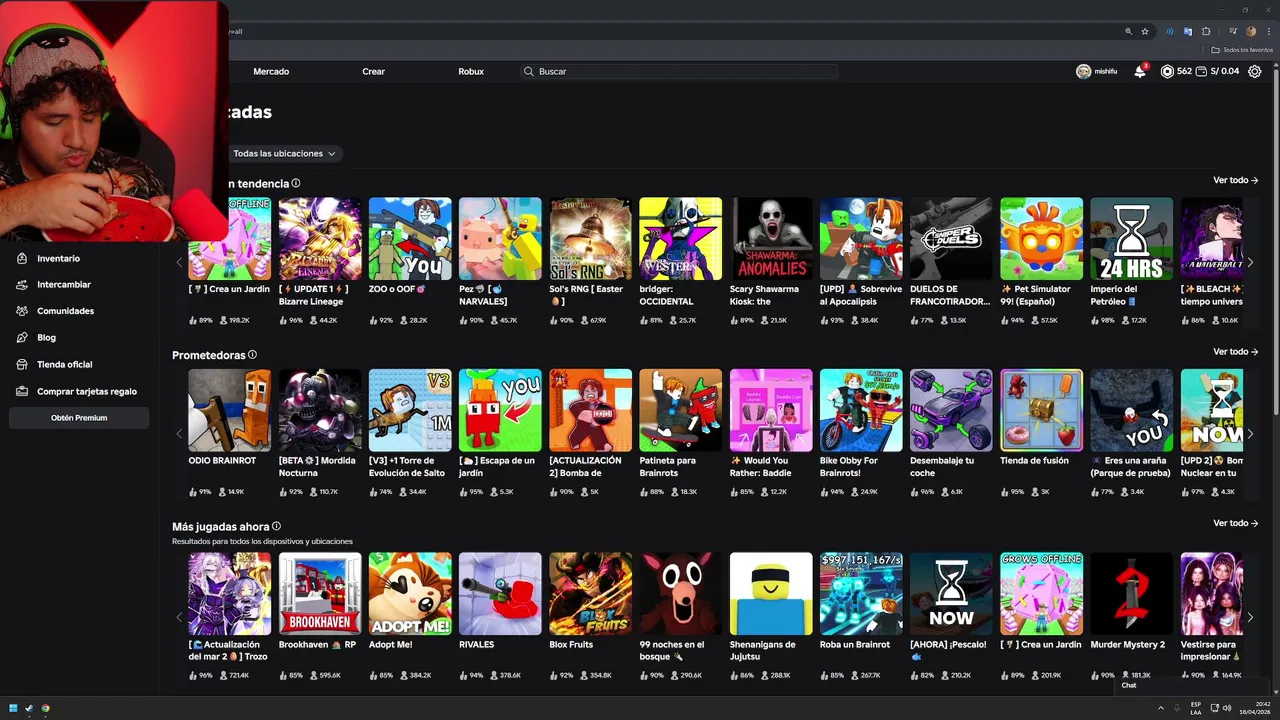Viewport: 1280px width, 720px height.
Task: Open Shenanigans de Jujutsu title
Action: pos(763,651)
